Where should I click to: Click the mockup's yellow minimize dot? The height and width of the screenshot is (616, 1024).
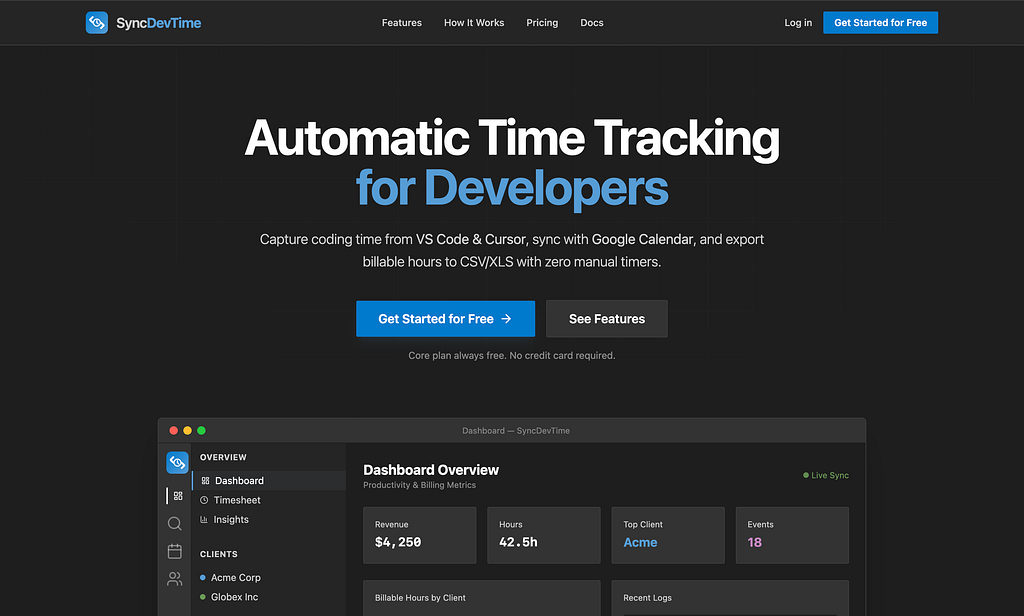pyautogui.click(x=187, y=430)
